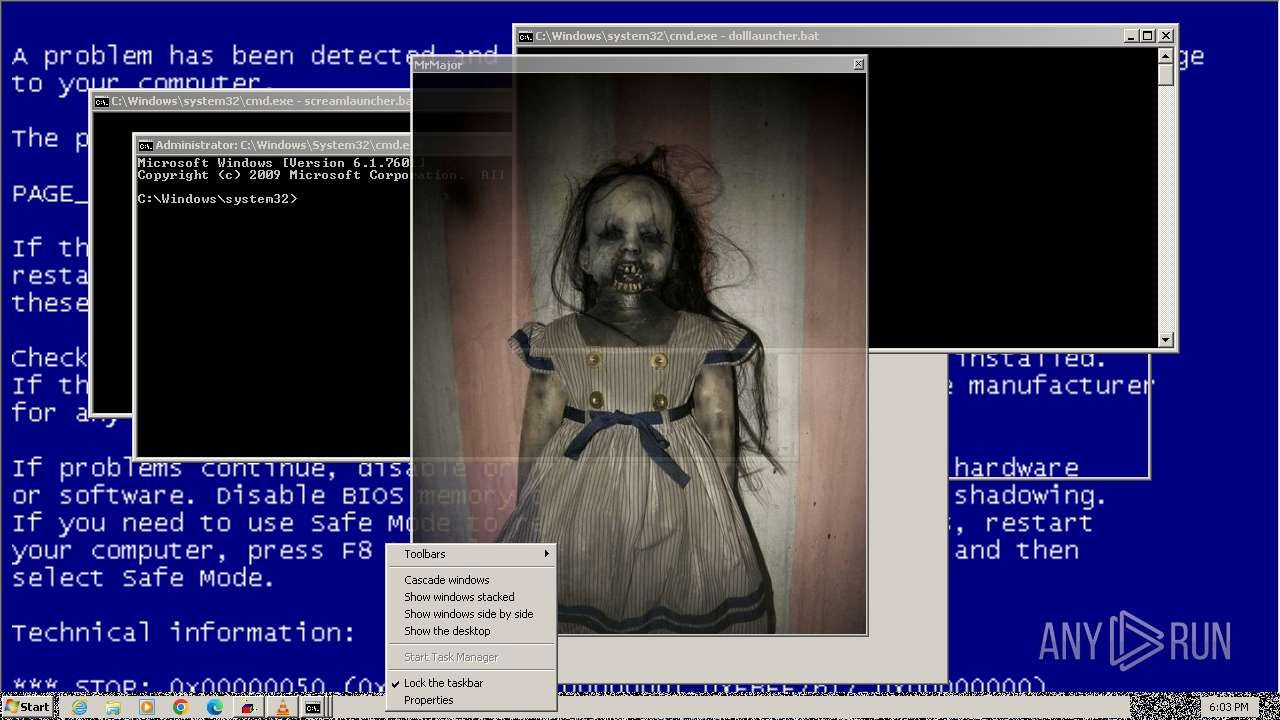The height and width of the screenshot is (720, 1280).
Task: Select Show windows stacked
Action: click(471, 597)
